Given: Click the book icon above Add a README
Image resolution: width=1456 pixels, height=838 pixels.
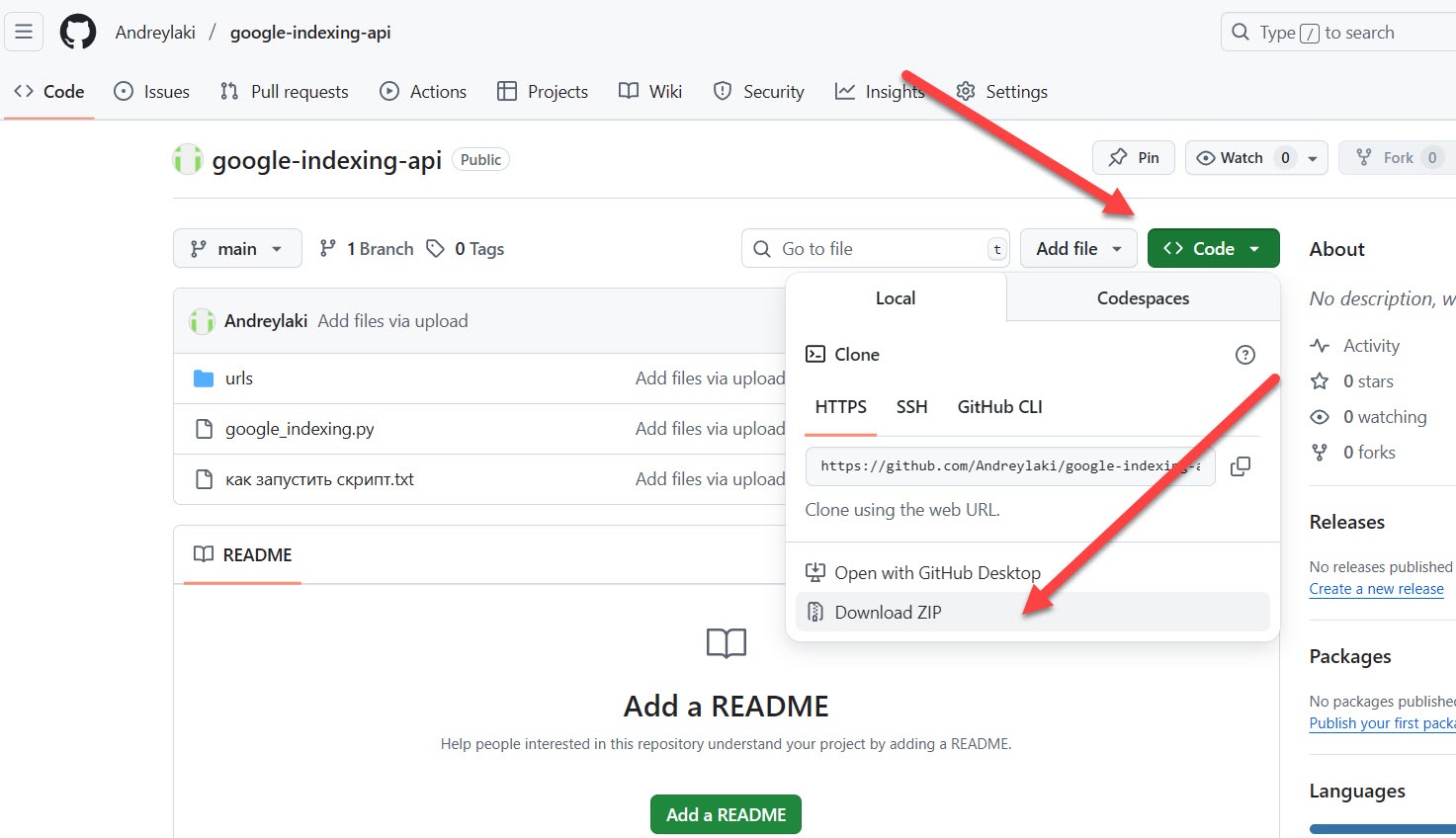Looking at the screenshot, I should coord(727,644).
